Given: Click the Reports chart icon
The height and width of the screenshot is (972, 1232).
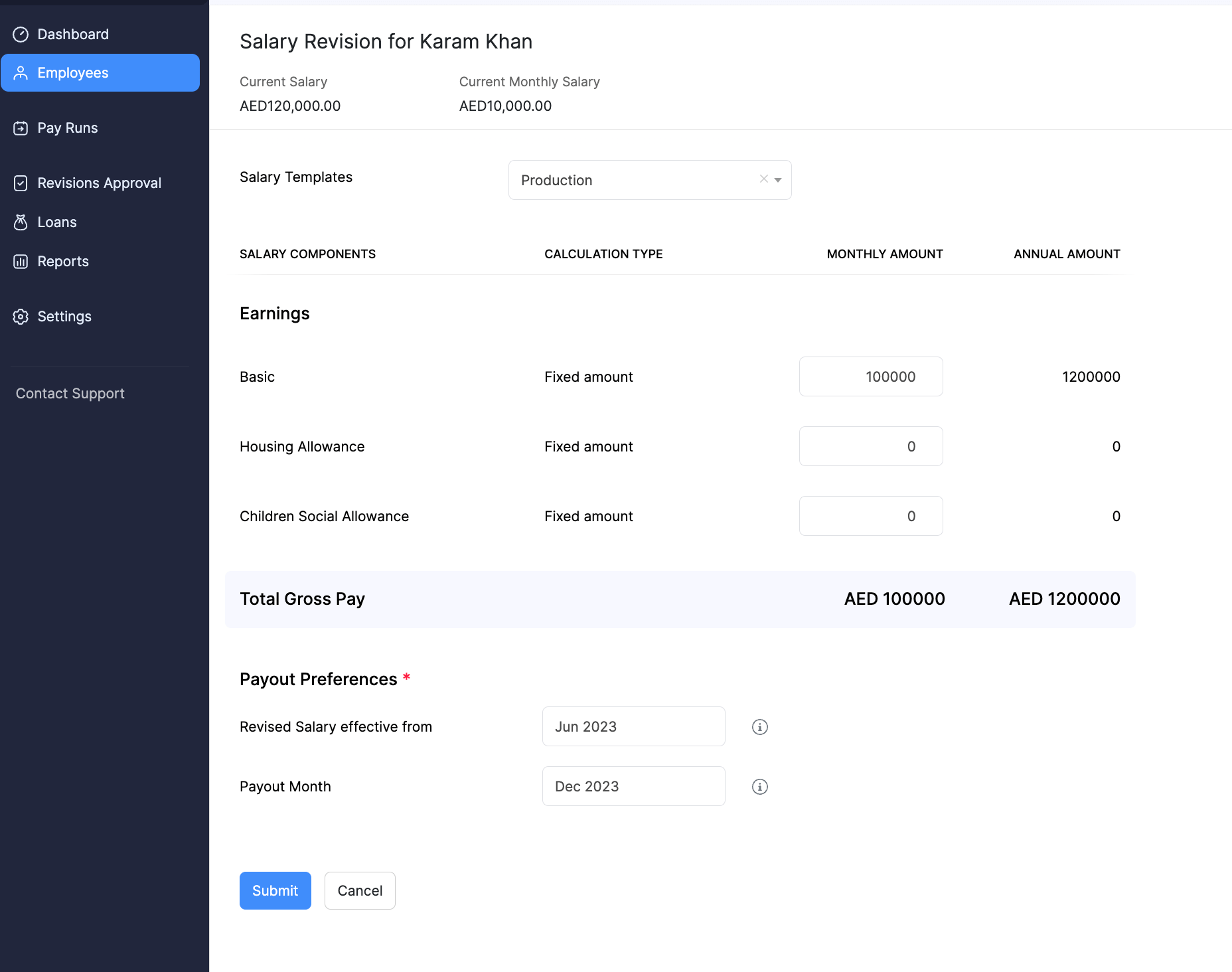Looking at the screenshot, I should pyautogui.click(x=21, y=262).
